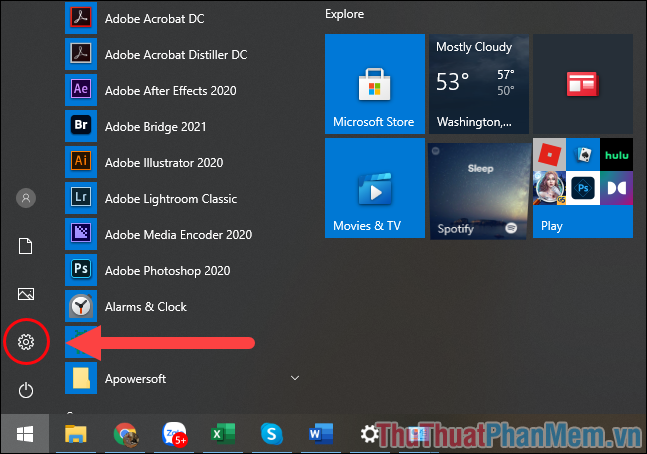Open Excel from taskbar
Viewport: 647px width, 454px height.
[223, 434]
